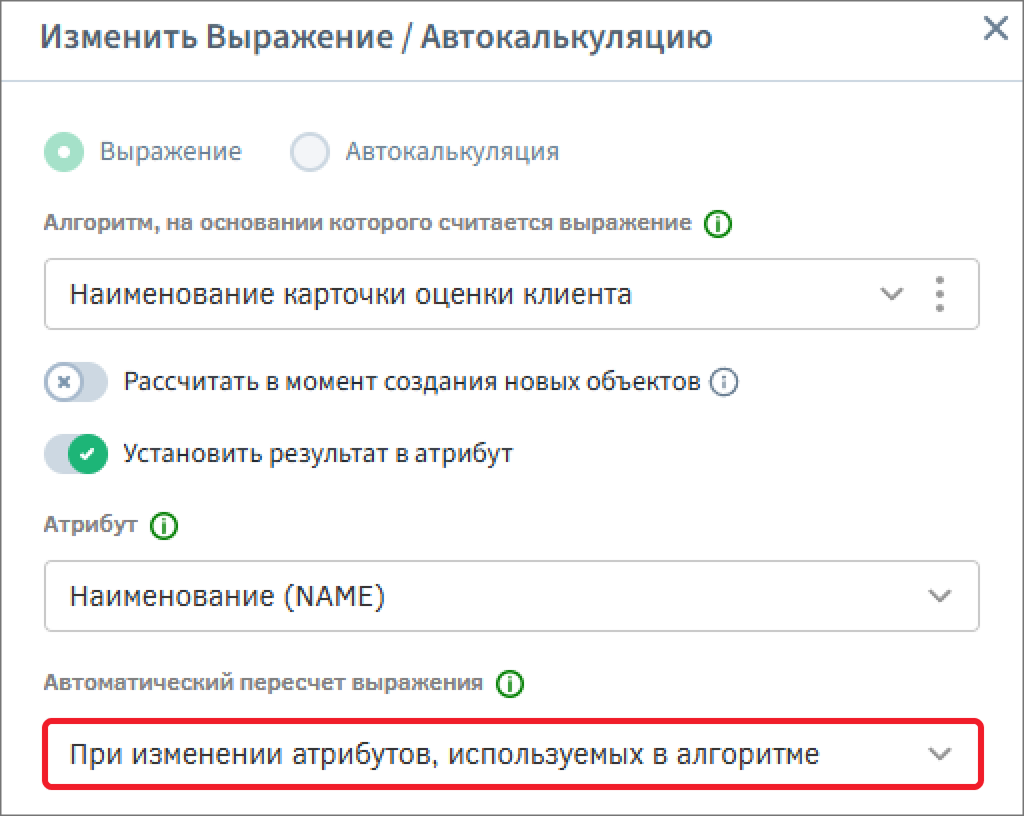Image resolution: width=1024 pixels, height=816 pixels.
Task: Enable 'Рассчитать в момент создания новых объектов' toggle
Action: coord(75,382)
